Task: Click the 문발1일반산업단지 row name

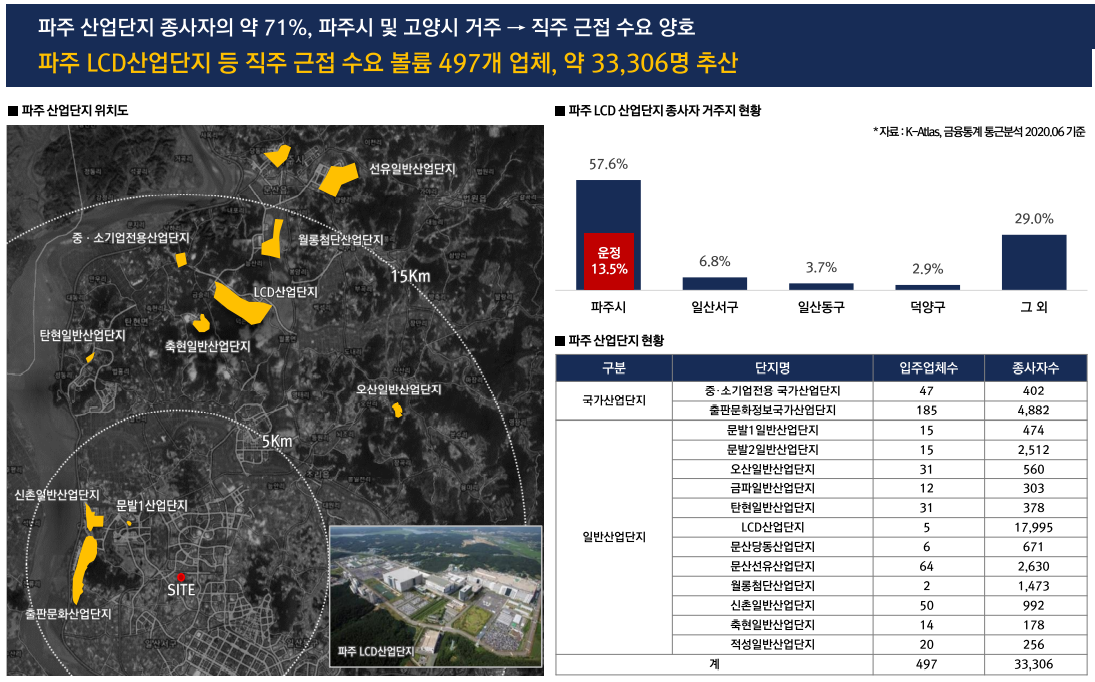Action: [x=772, y=430]
